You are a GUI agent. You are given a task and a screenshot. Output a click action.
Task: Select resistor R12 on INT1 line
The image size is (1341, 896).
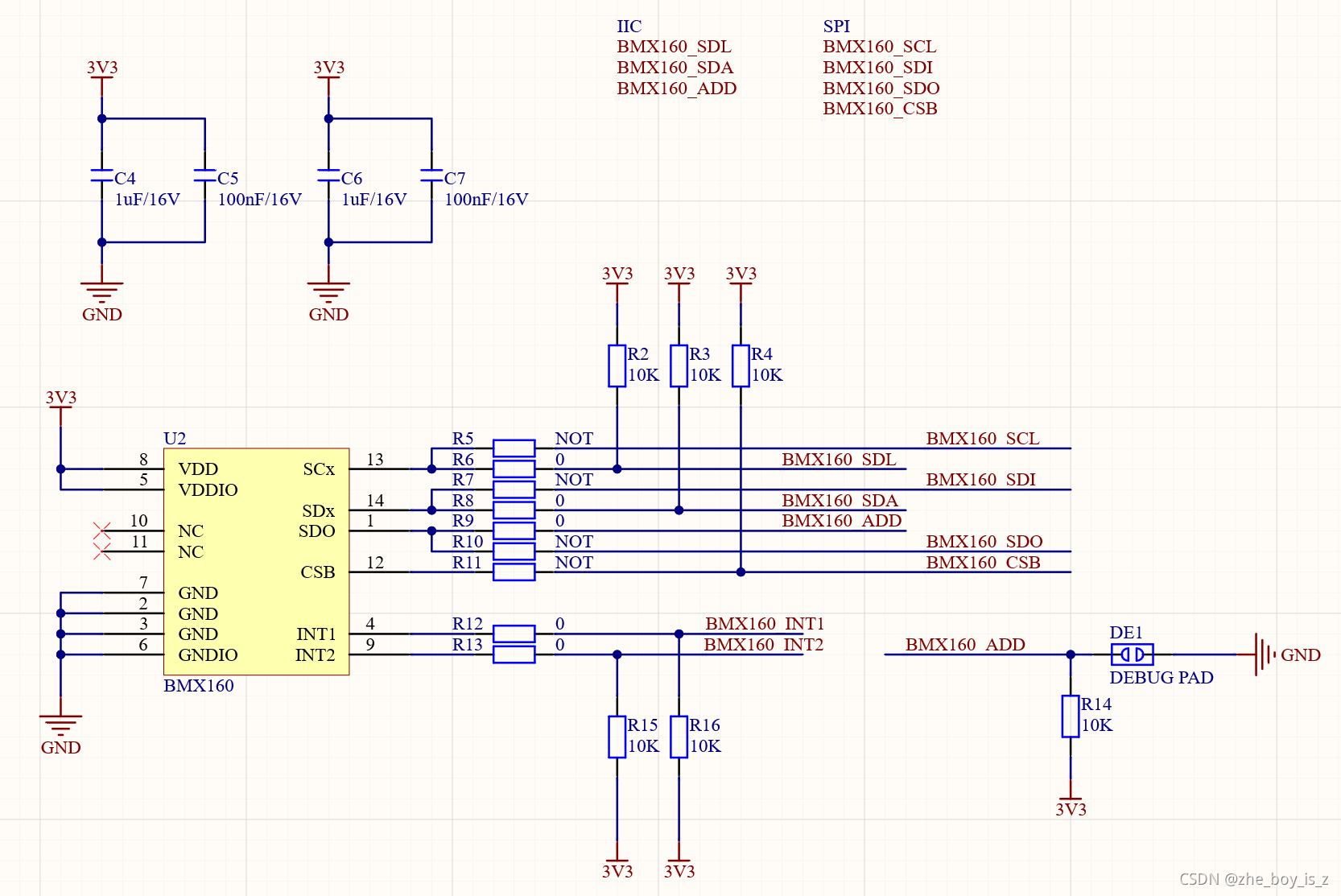pos(514,634)
